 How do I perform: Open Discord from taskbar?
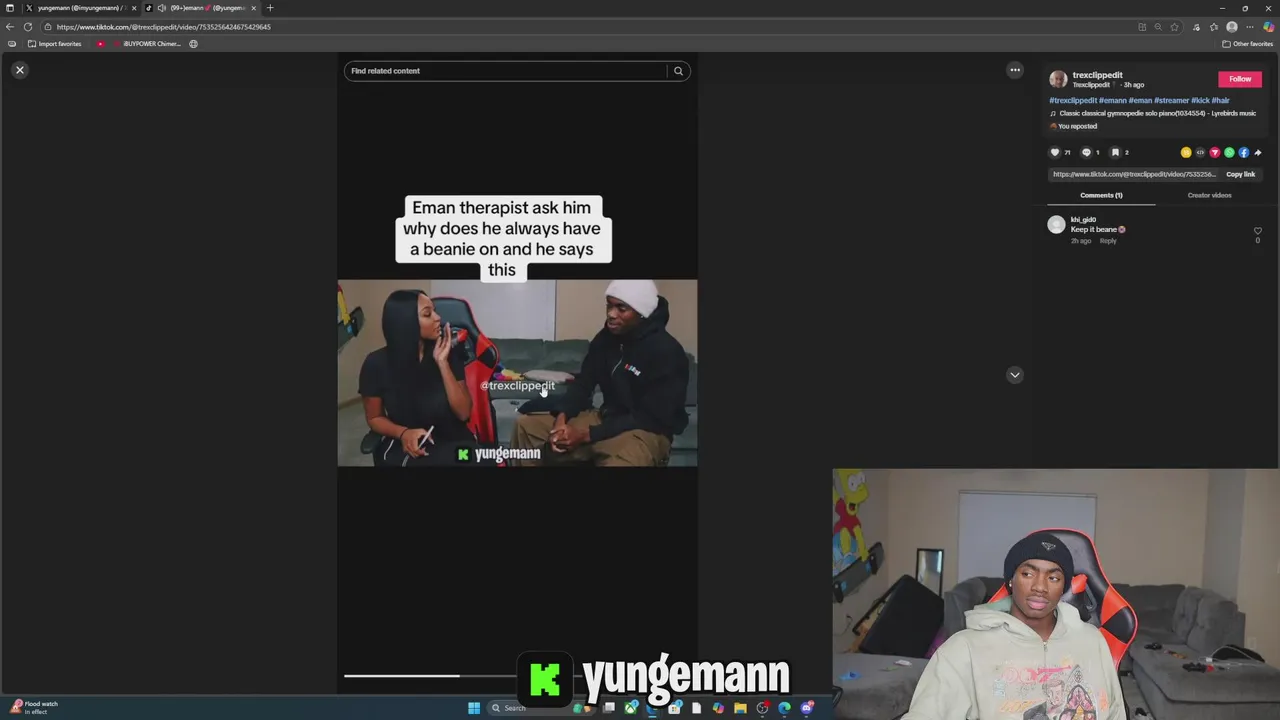tap(807, 708)
